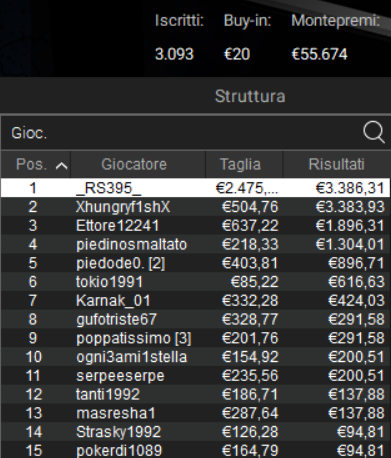Choose the piedinosmaltato row
This screenshot has height=458, width=391.
pyautogui.click(x=195, y=244)
